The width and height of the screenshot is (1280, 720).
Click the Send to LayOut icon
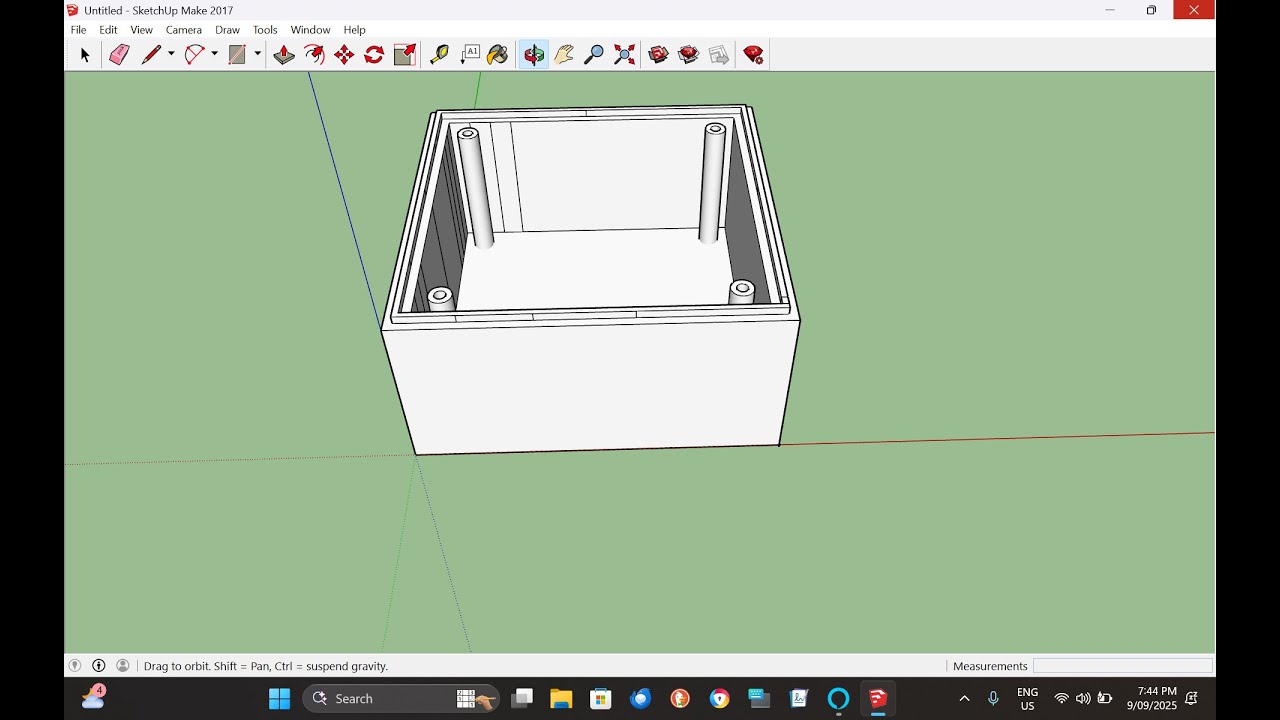coord(718,55)
